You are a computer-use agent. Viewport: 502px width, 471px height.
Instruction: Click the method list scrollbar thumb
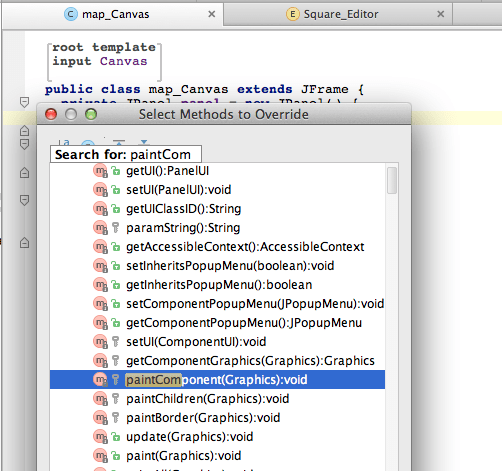click(x=392, y=180)
